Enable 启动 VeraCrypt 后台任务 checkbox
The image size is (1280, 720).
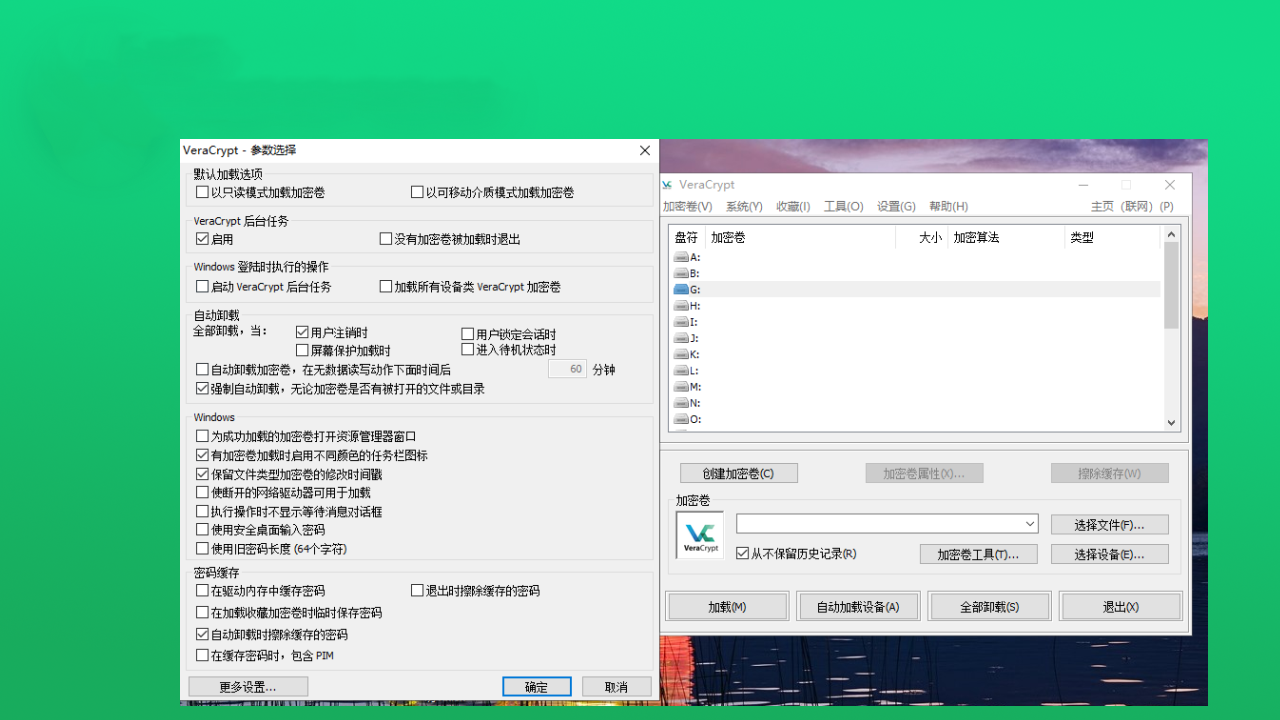[203, 286]
